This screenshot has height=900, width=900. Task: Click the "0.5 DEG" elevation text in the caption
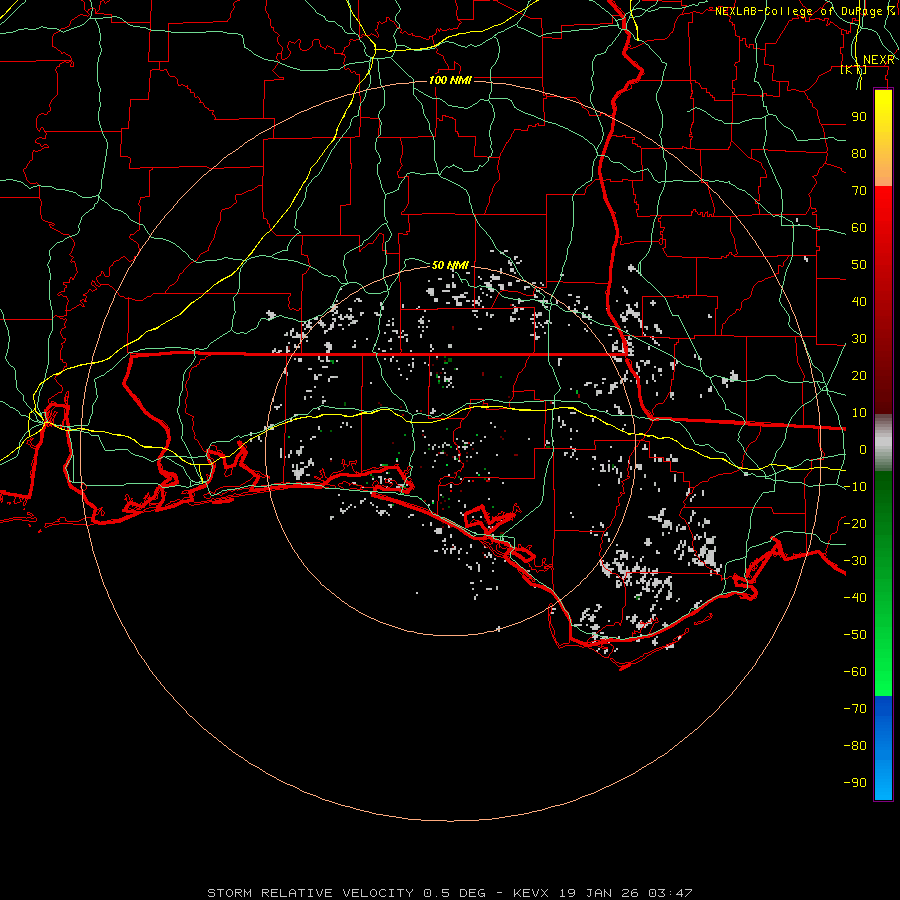coord(455,893)
